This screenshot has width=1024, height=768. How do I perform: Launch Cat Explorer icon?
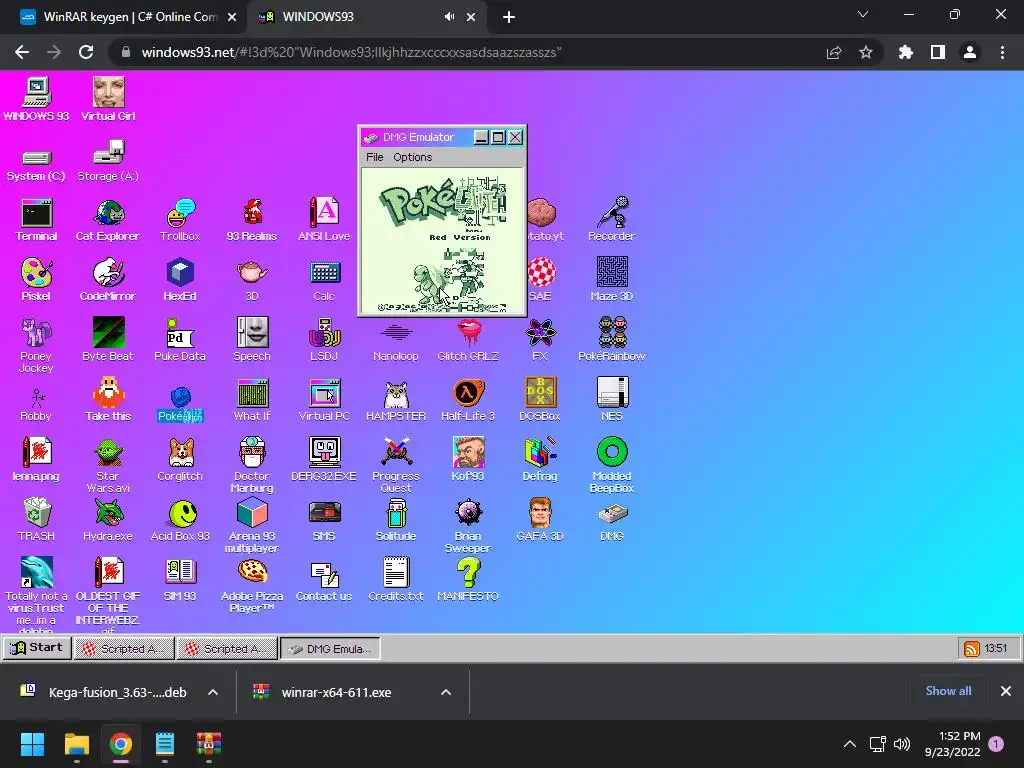pos(108,220)
